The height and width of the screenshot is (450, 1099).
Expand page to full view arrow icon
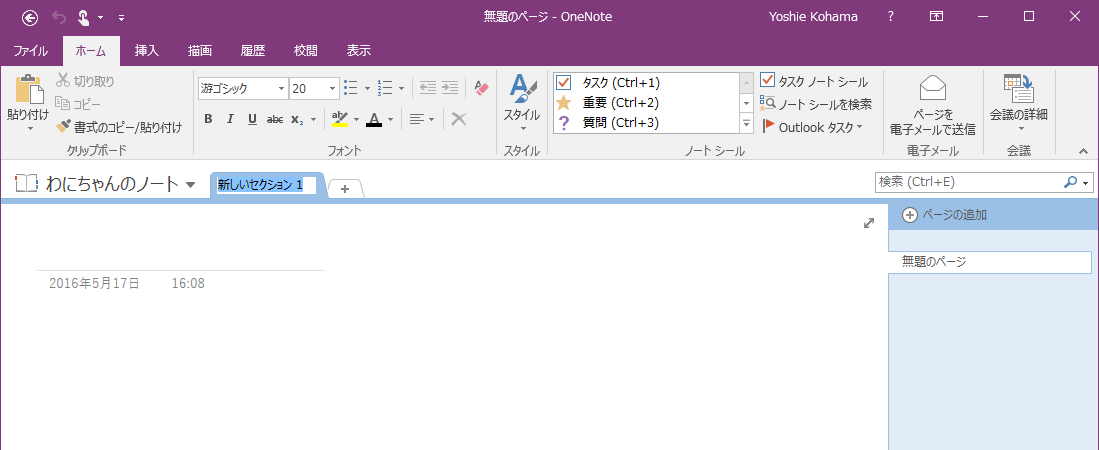pos(869,223)
